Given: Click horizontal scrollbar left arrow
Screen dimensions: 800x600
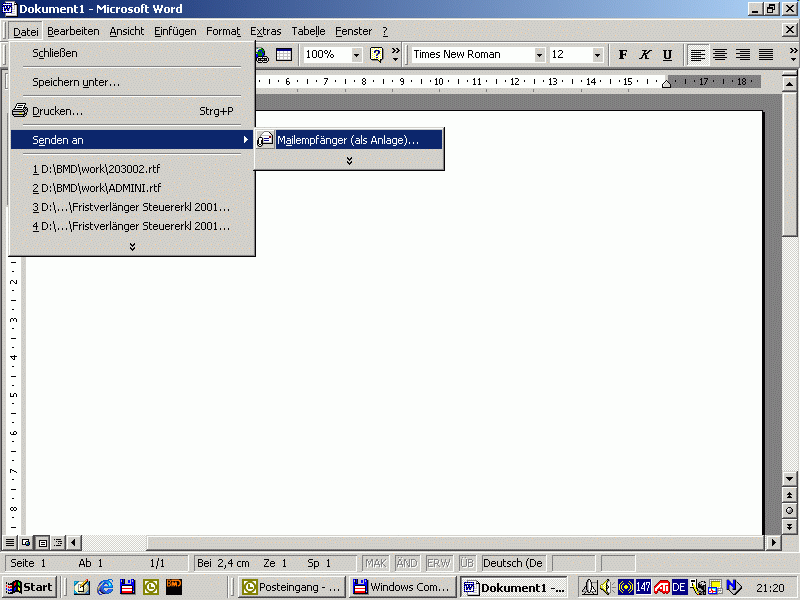Looking at the screenshot, I should coord(74,542).
